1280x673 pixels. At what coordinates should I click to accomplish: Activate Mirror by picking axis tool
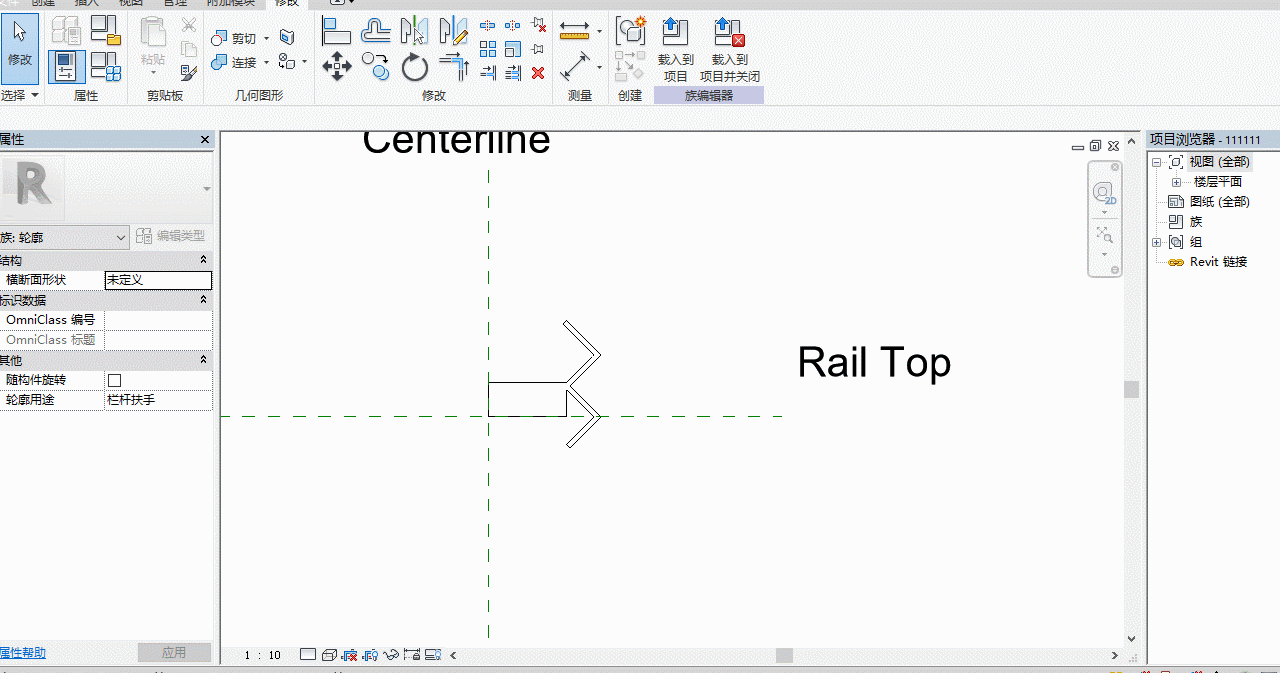point(414,32)
